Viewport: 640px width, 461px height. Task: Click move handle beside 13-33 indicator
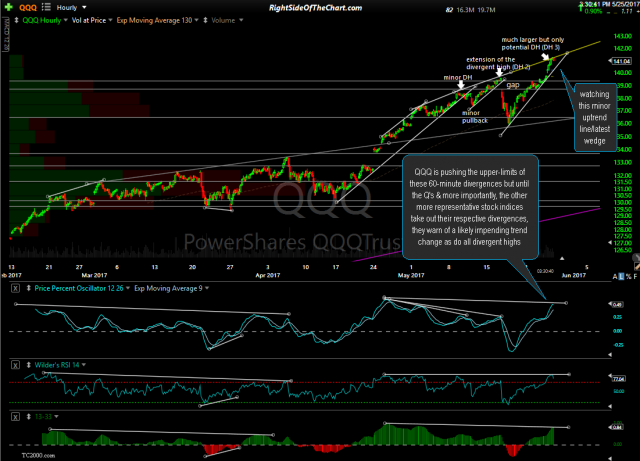coord(29,417)
